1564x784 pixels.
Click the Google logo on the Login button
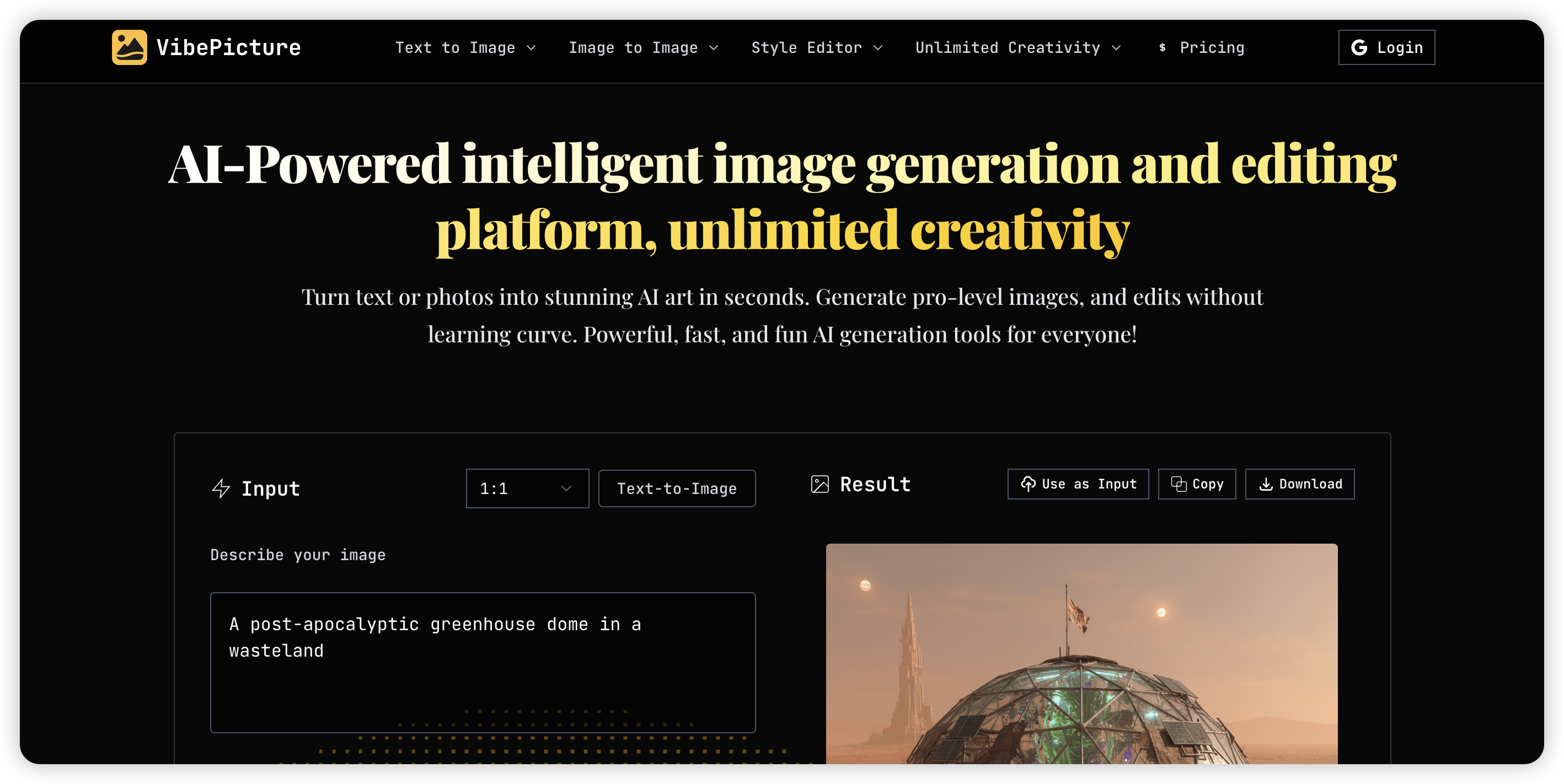click(1359, 47)
